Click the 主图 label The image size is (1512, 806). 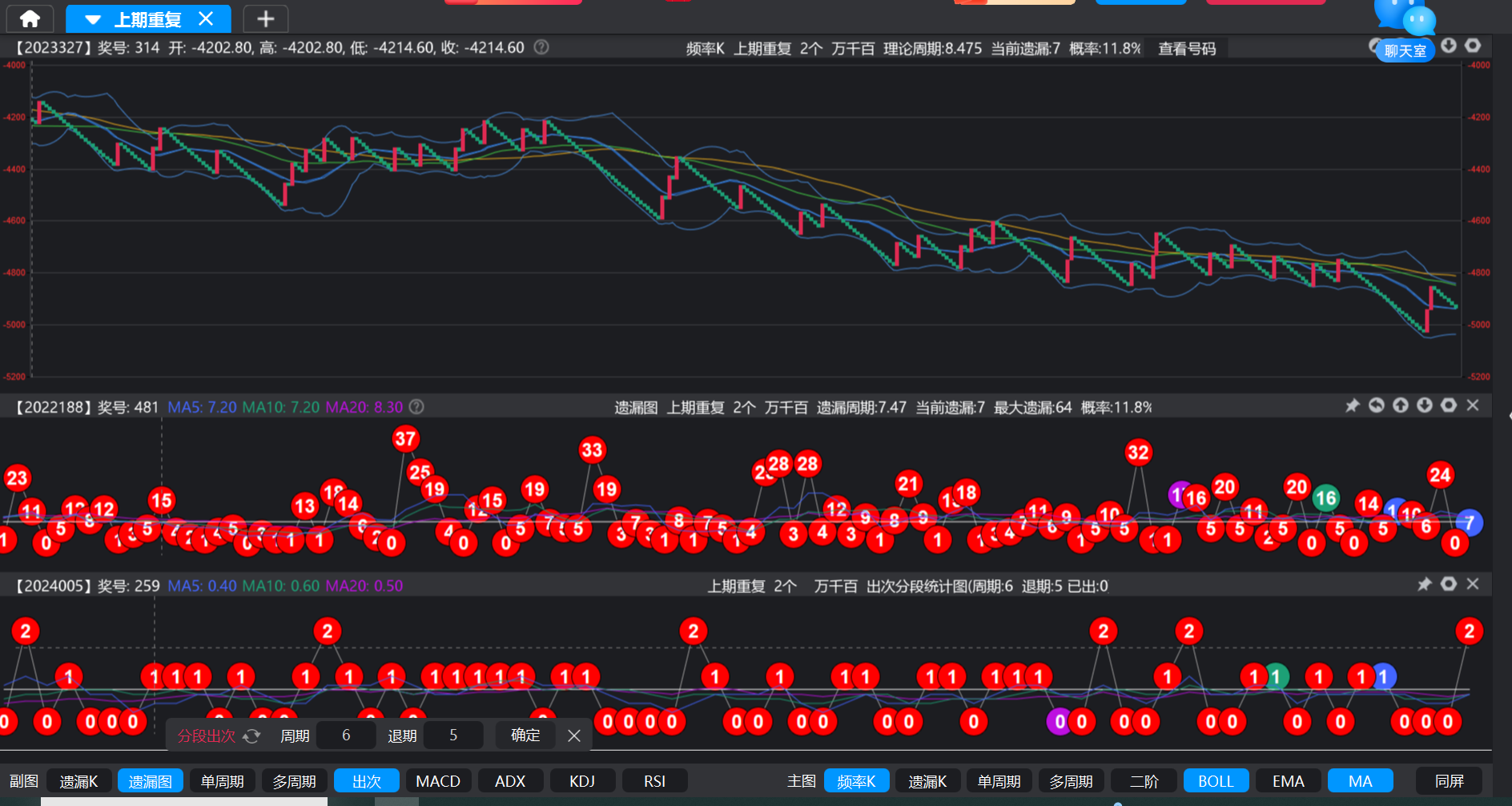802,781
